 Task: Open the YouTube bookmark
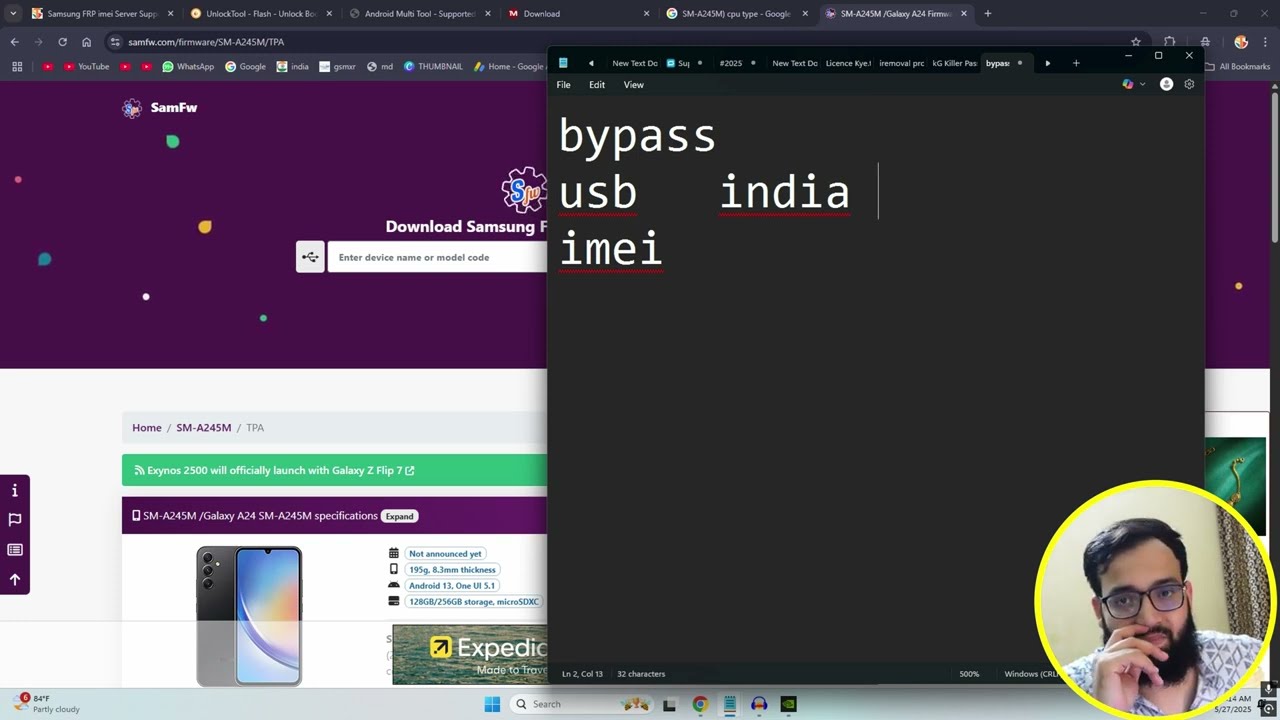click(x=86, y=67)
